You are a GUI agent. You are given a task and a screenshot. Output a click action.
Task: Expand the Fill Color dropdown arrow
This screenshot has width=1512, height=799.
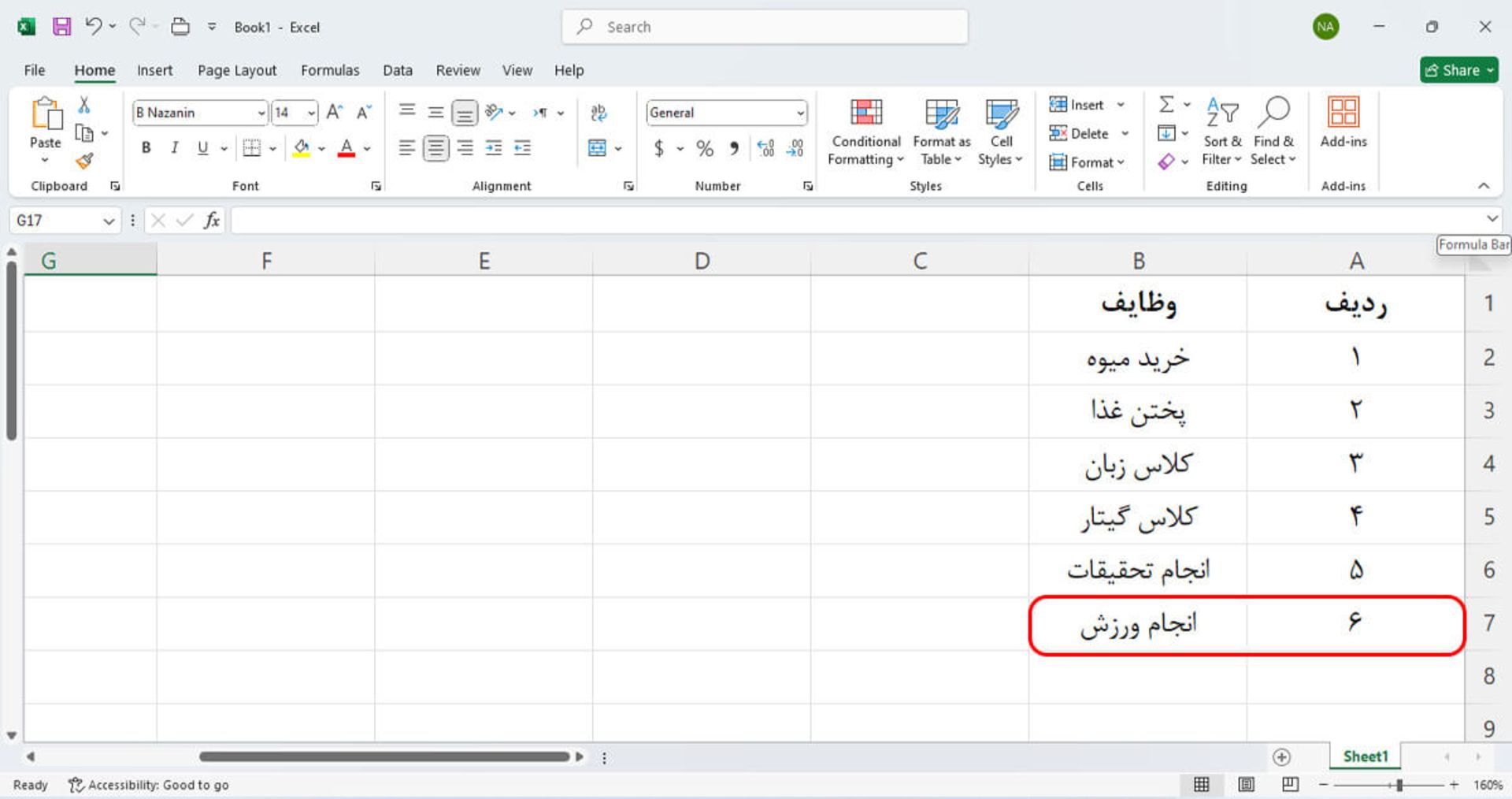click(x=320, y=147)
